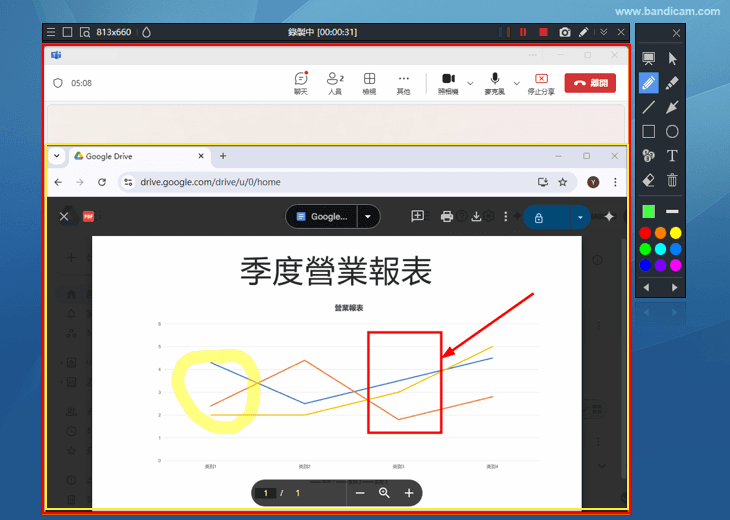Viewport: 730px width, 520px height.
Task: Toggle fullscreen rectangle mode in Bandicam bar
Action: click(68, 32)
